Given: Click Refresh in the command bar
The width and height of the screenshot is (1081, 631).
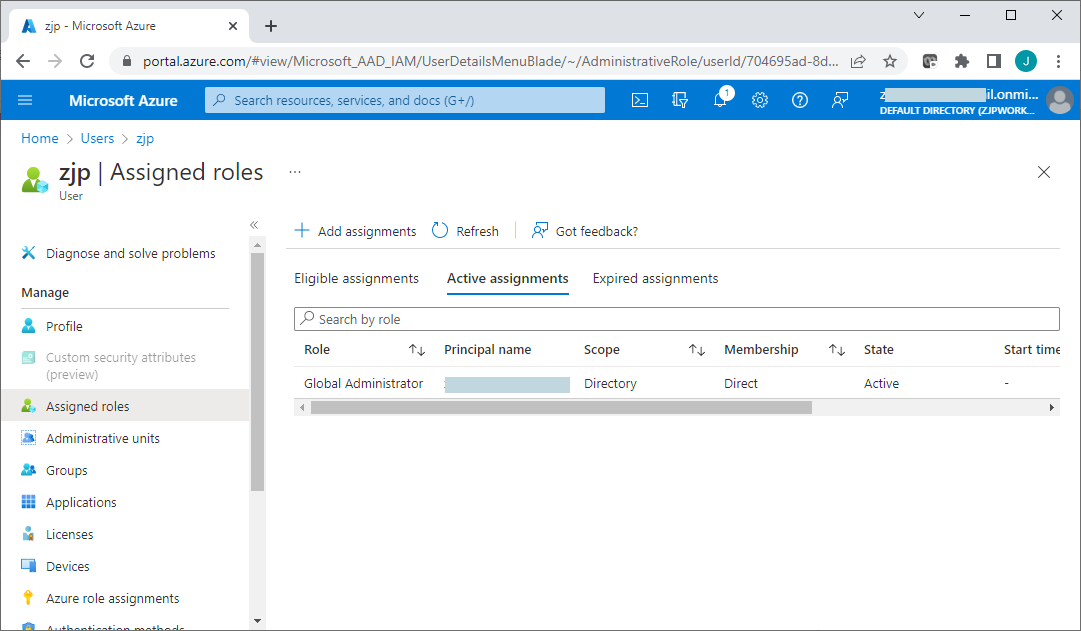Looking at the screenshot, I should click(465, 231).
